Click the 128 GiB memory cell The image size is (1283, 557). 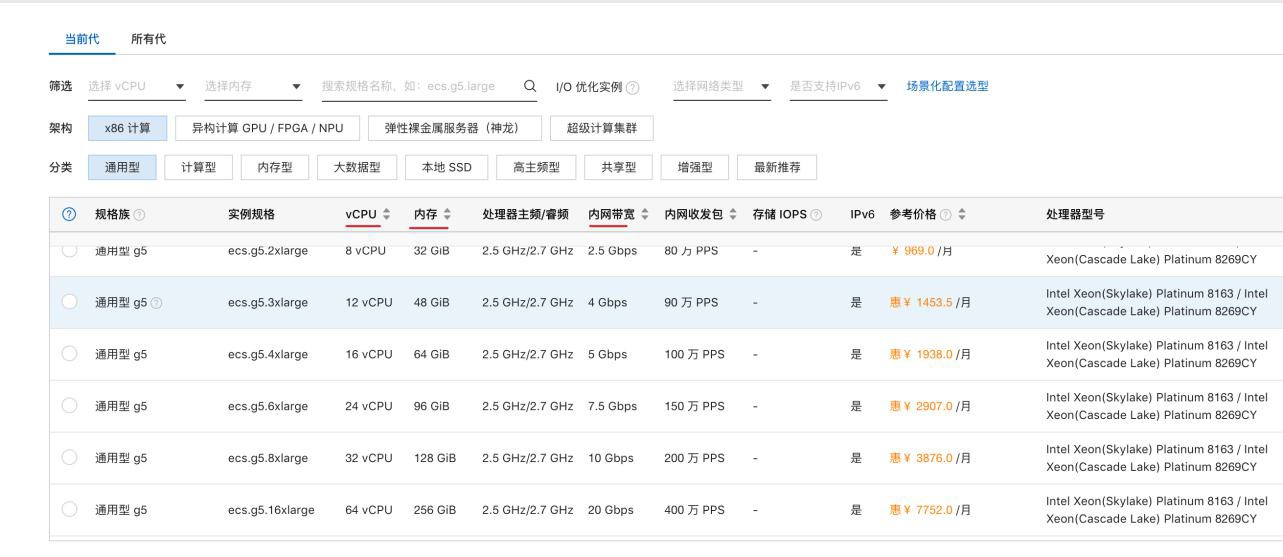point(435,458)
